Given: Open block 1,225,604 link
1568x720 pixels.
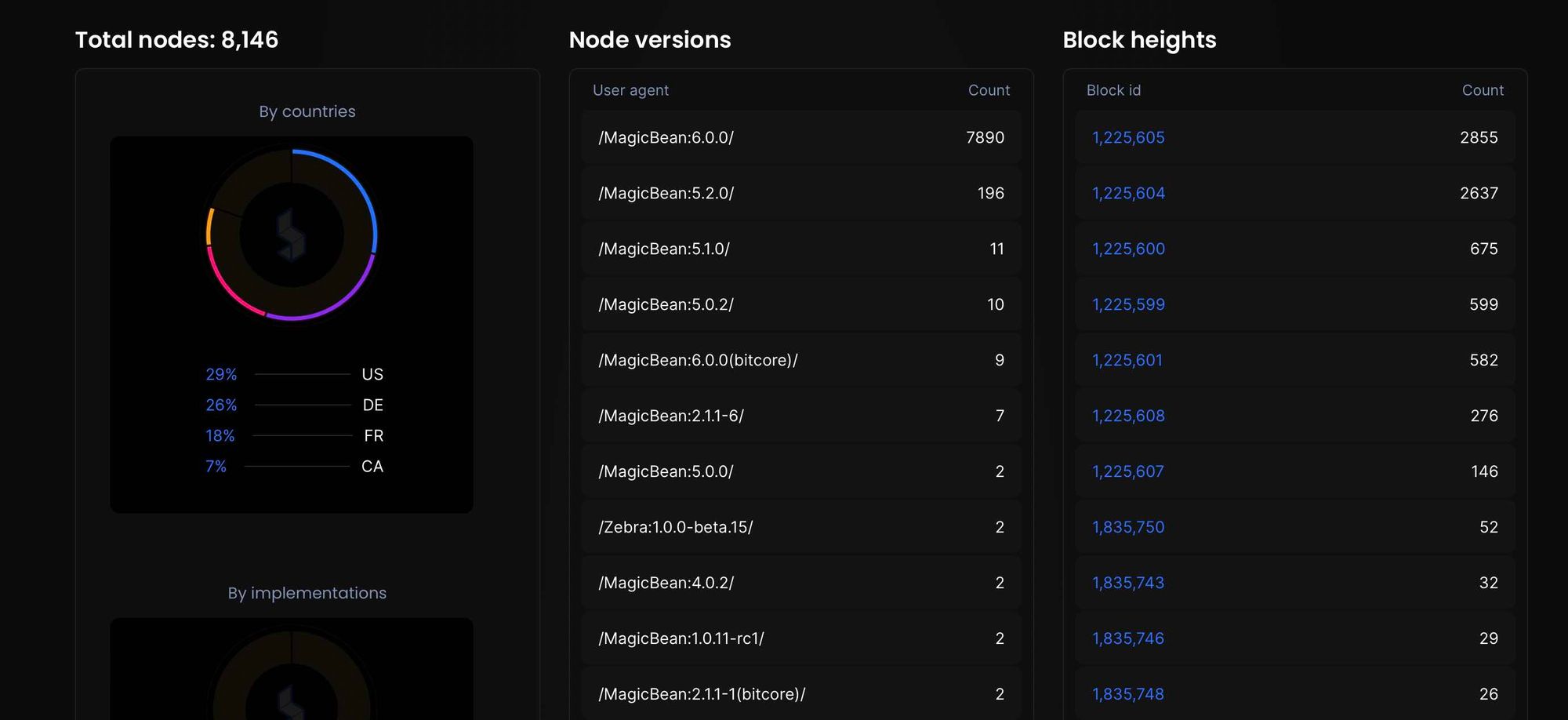Looking at the screenshot, I should (x=1128, y=193).
